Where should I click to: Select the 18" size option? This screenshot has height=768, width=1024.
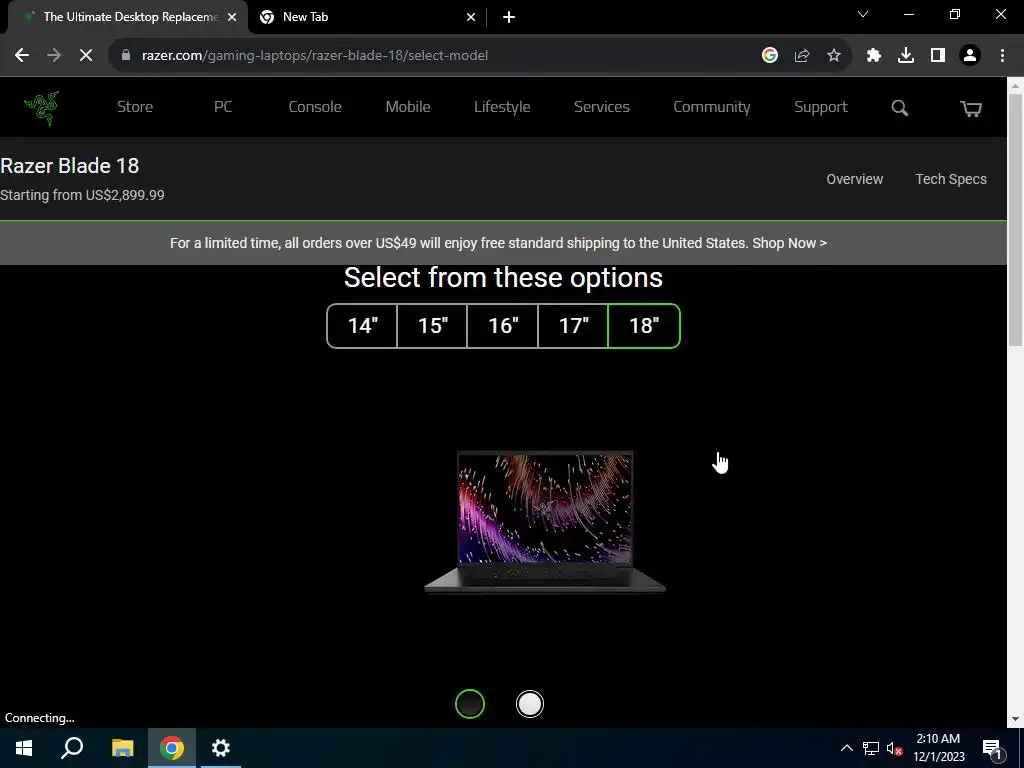pyautogui.click(x=644, y=325)
